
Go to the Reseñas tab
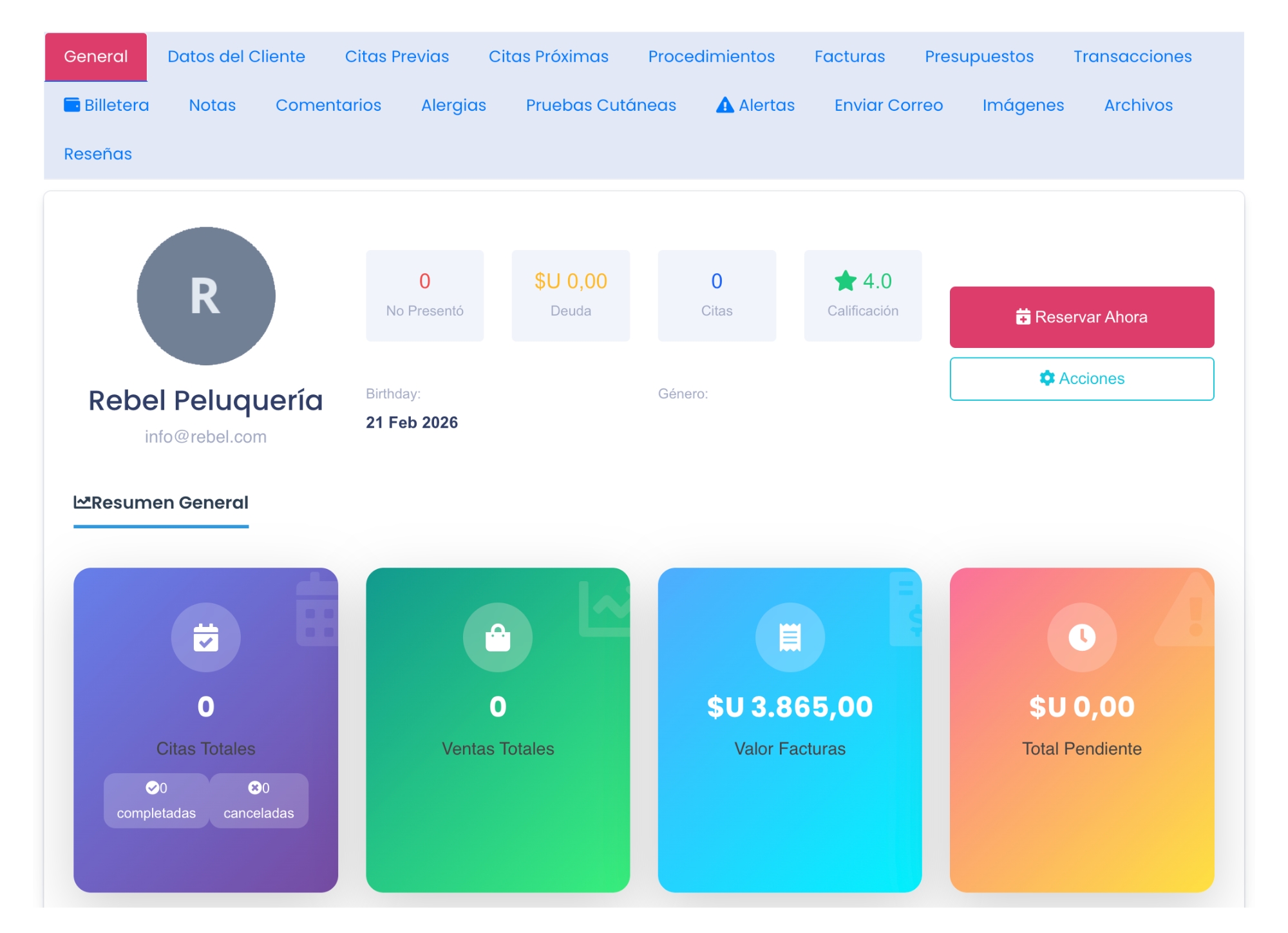[x=97, y=154]
